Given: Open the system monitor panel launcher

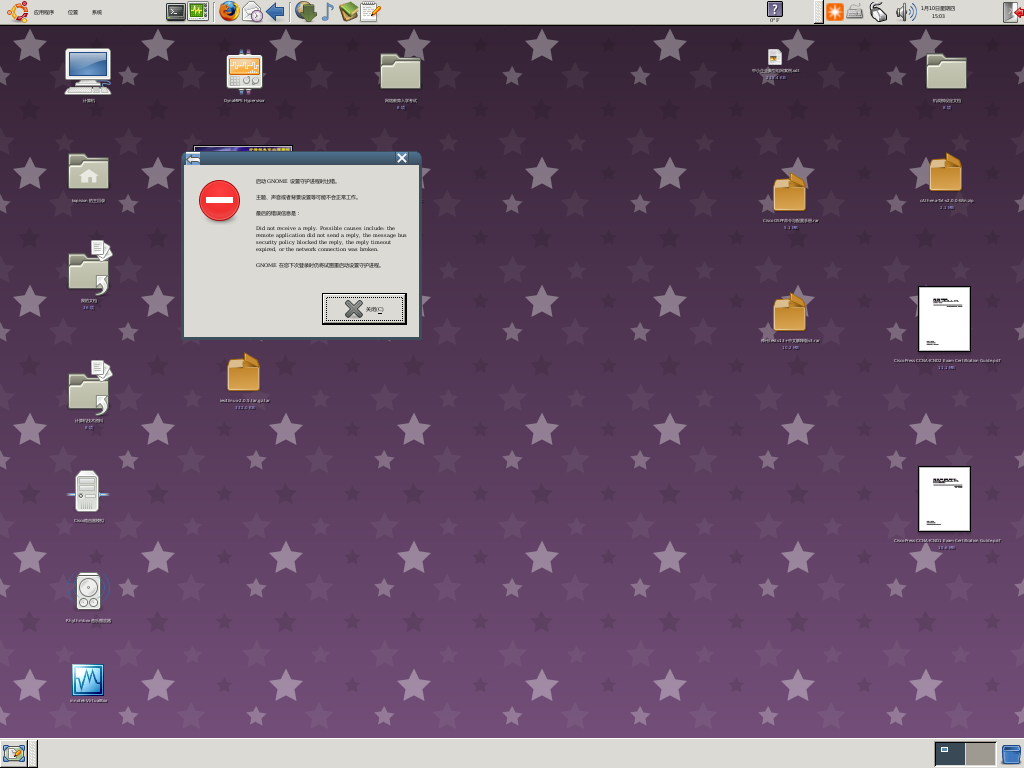Looking at the screenshot, I should [198, 12].
